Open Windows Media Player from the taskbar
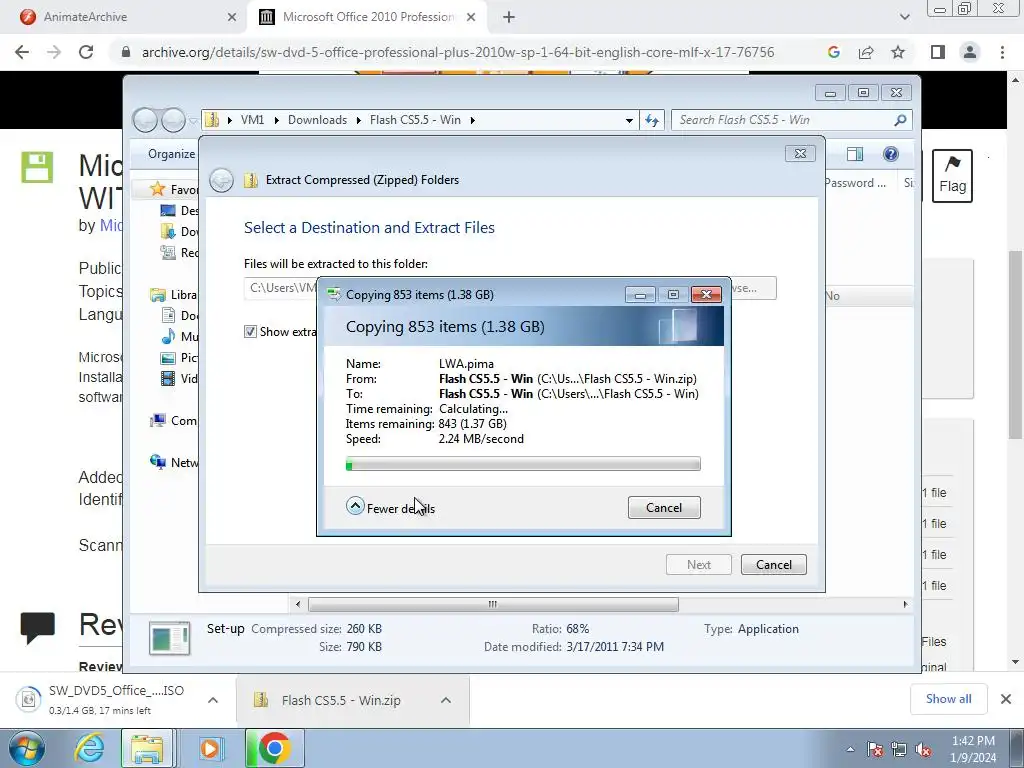 click(x=210, y=748)
